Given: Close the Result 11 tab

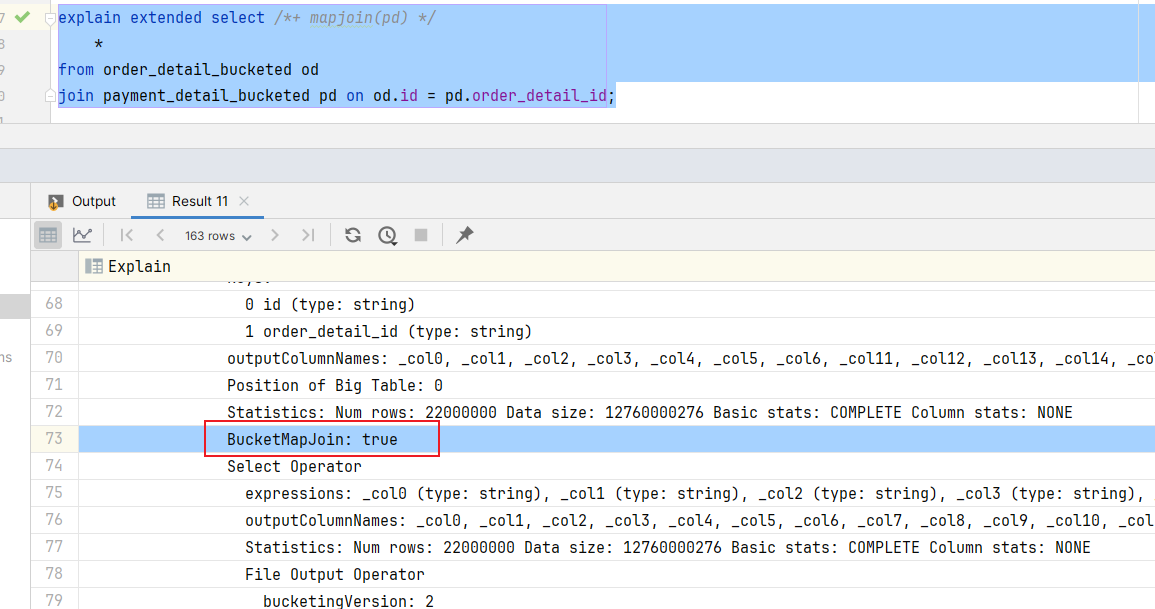Looking at the screenshot, I should point(245,201).
